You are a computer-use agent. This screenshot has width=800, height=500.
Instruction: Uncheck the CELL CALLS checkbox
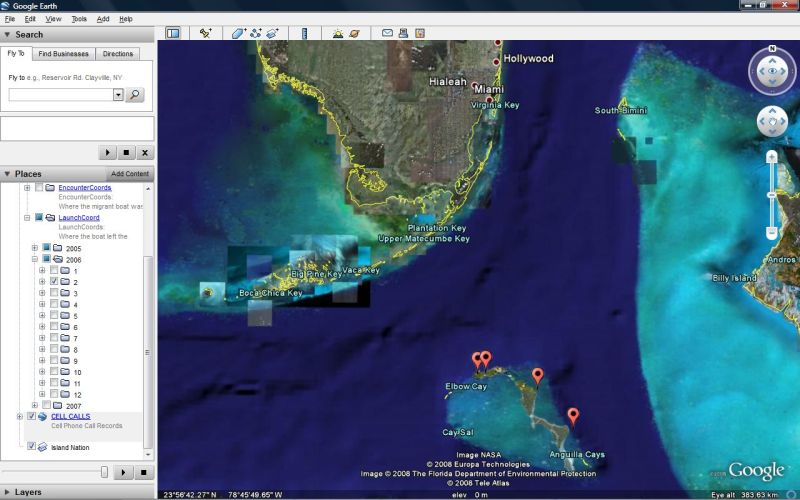(x=31, y=416)
